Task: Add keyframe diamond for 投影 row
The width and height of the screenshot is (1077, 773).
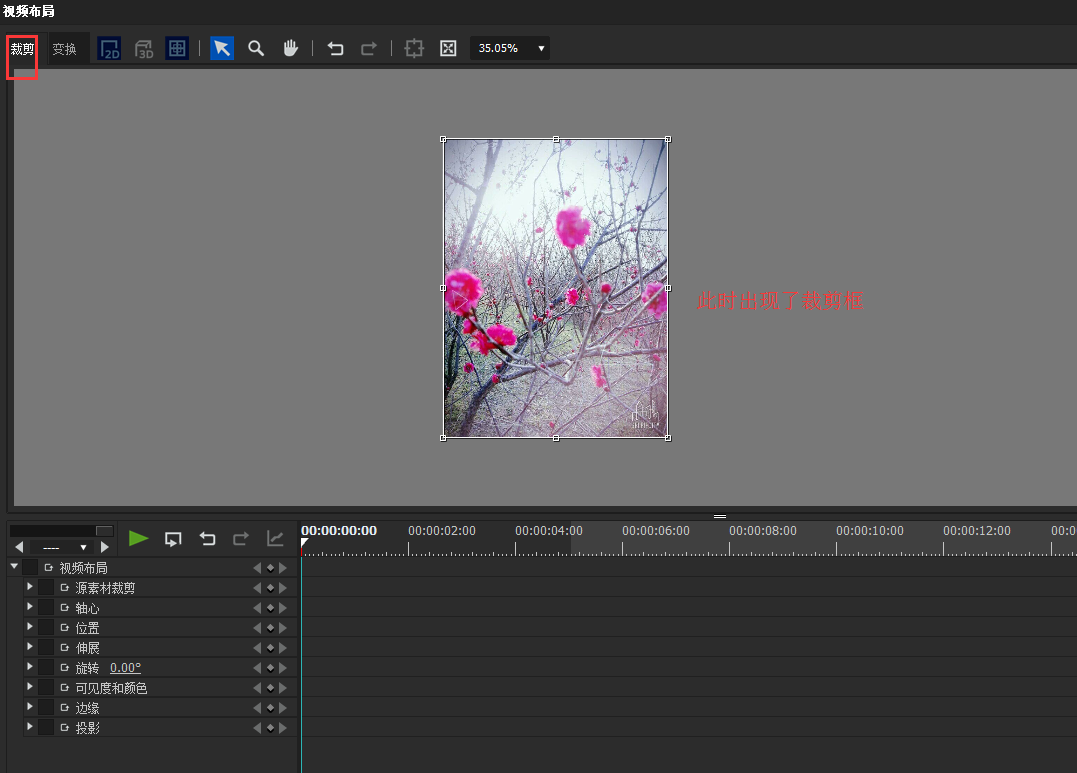Action: [x=270, y=728]
